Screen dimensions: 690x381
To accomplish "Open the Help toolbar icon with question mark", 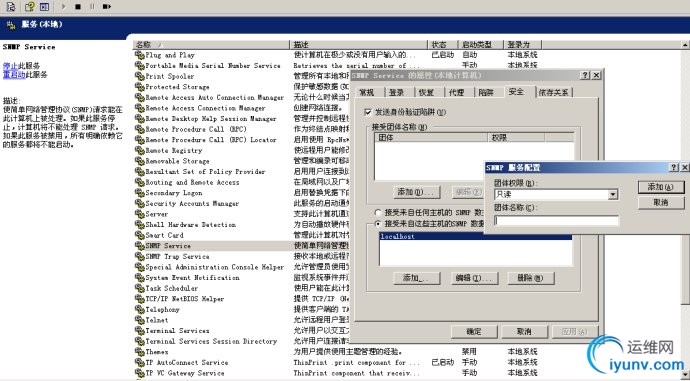I will point(29,7).
